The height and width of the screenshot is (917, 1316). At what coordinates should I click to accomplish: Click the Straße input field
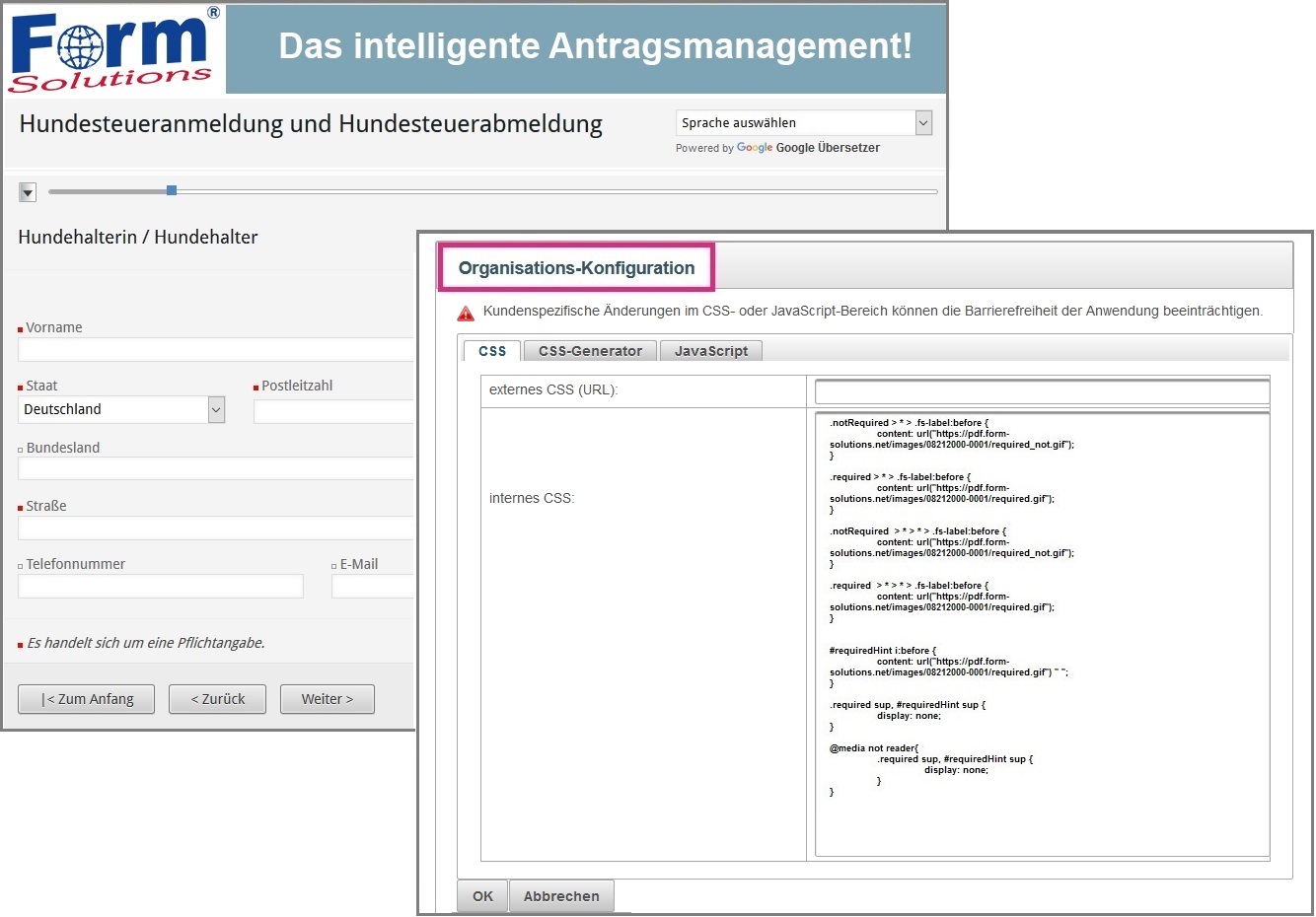pyautogui.click(x=215, y=529)
